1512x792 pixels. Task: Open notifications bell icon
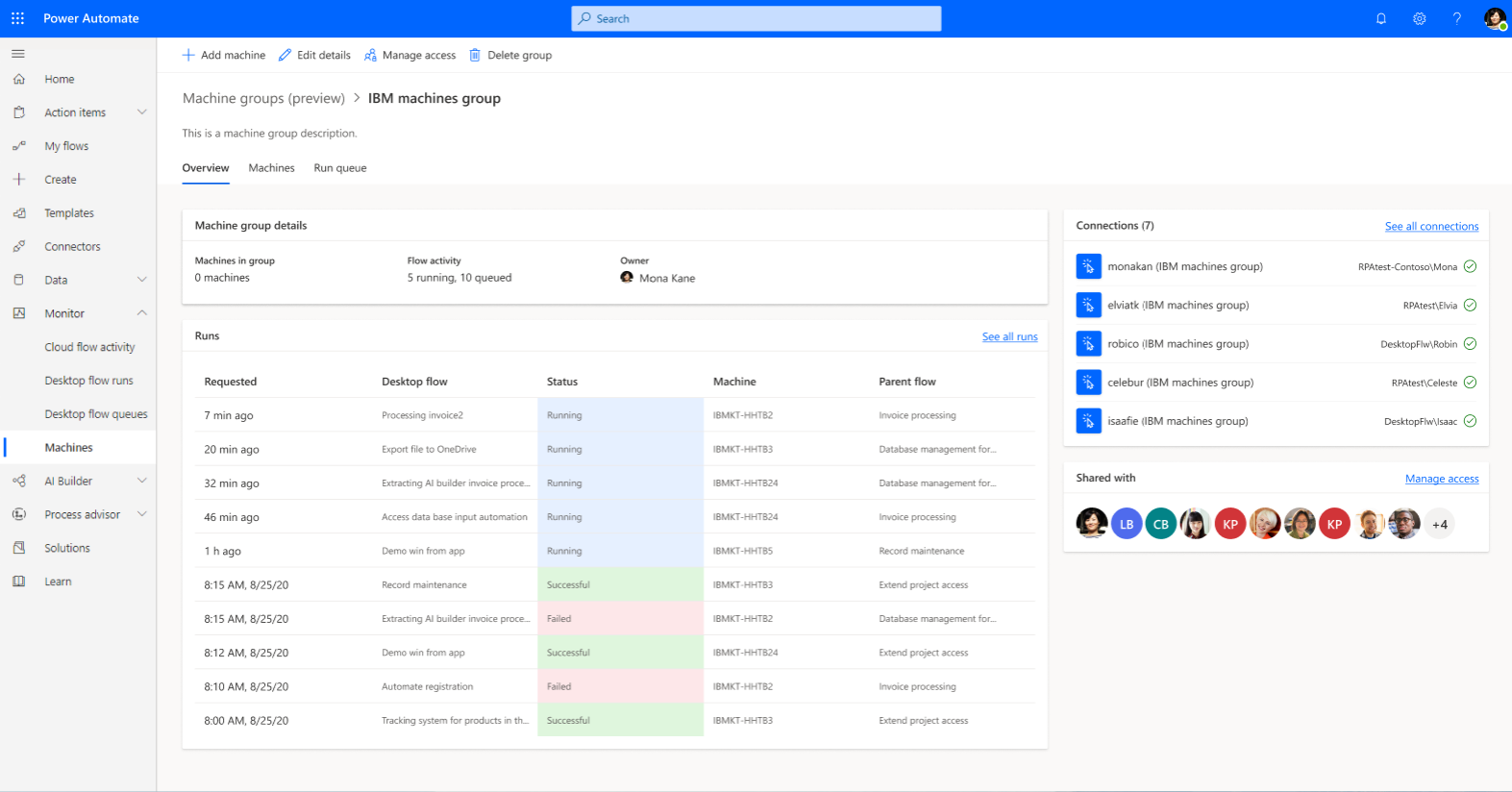(x=1381, y=18)
